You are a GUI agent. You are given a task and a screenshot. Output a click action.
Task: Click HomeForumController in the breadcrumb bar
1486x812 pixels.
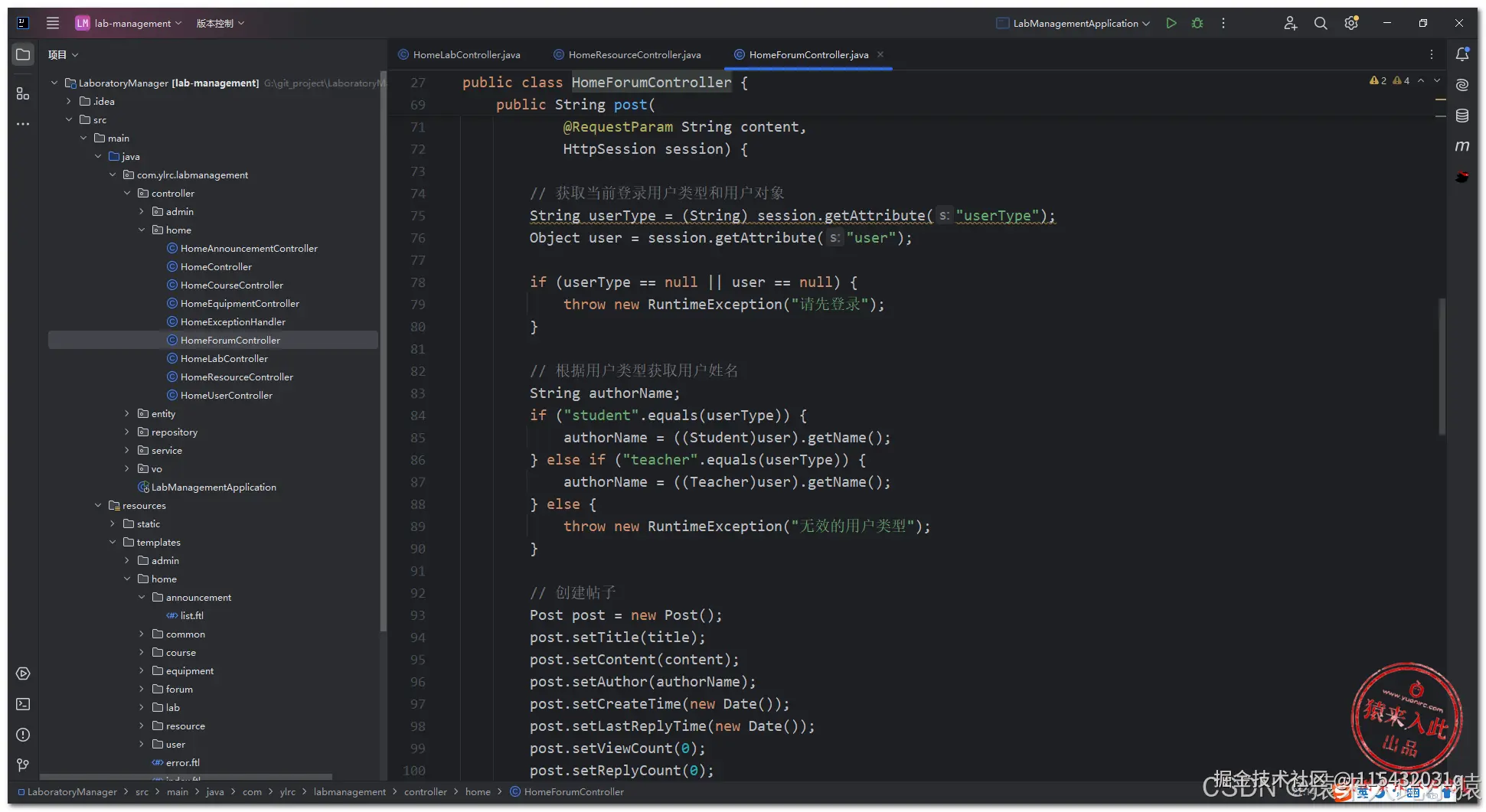pyautogui.click(x=567, y=791)
